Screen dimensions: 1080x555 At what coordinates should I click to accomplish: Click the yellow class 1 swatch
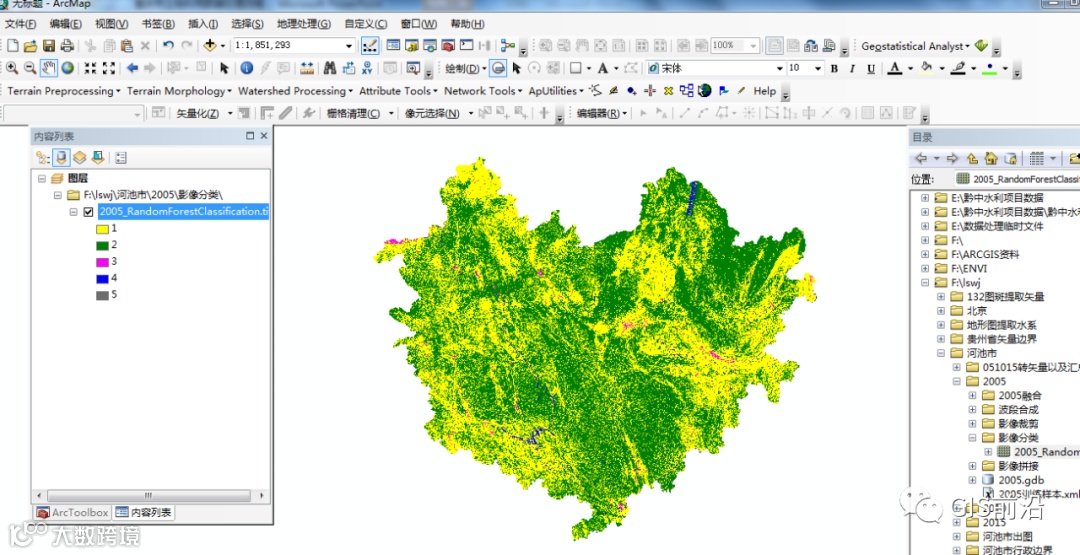[x=102, y=229]
